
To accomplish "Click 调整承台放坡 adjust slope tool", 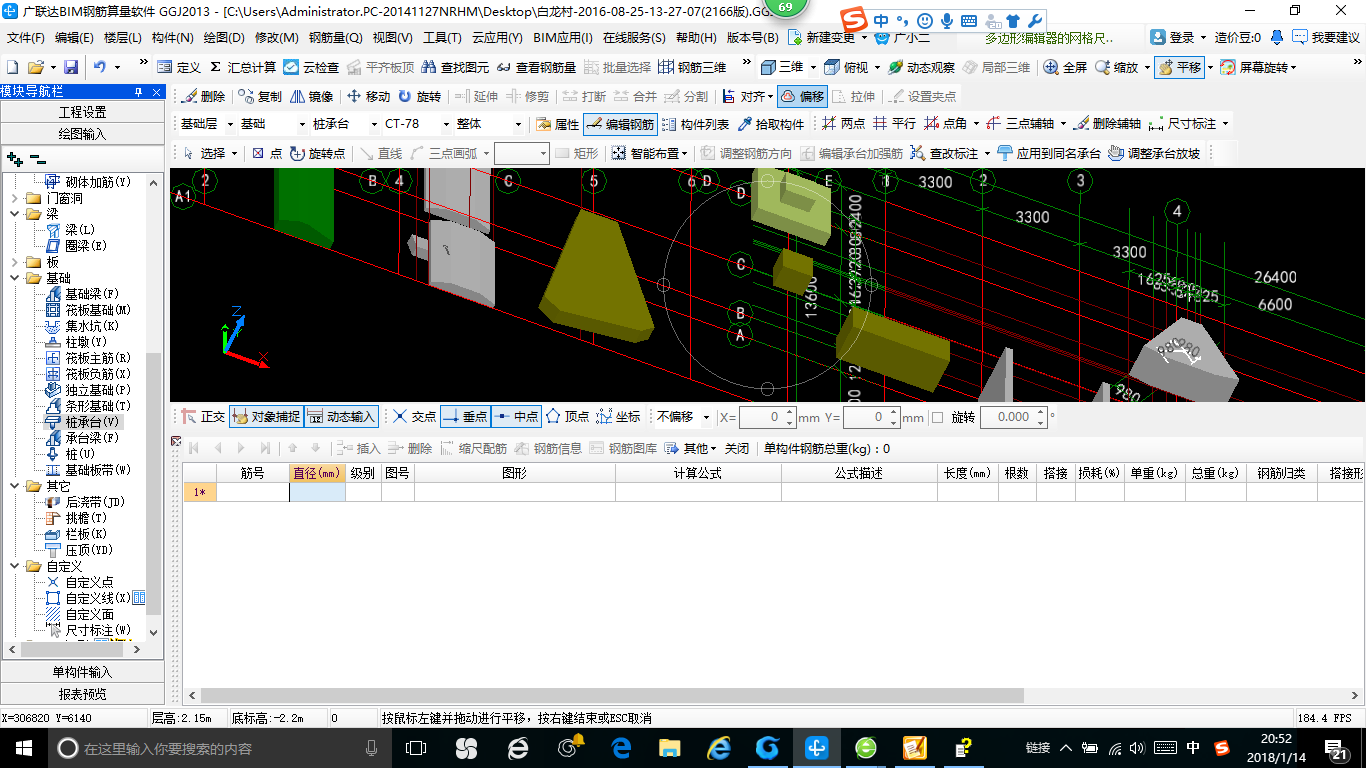I will pyautogui.click(x=1154, y=153).
